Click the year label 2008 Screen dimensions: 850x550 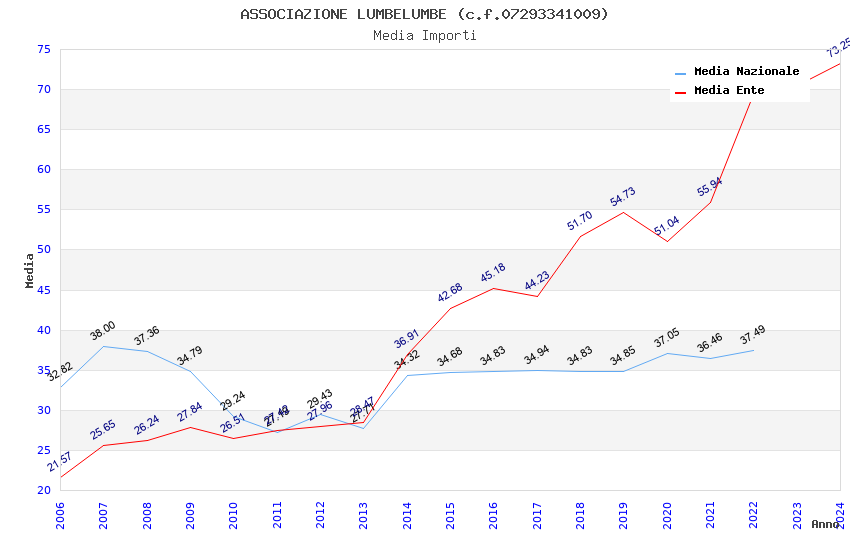147,515
